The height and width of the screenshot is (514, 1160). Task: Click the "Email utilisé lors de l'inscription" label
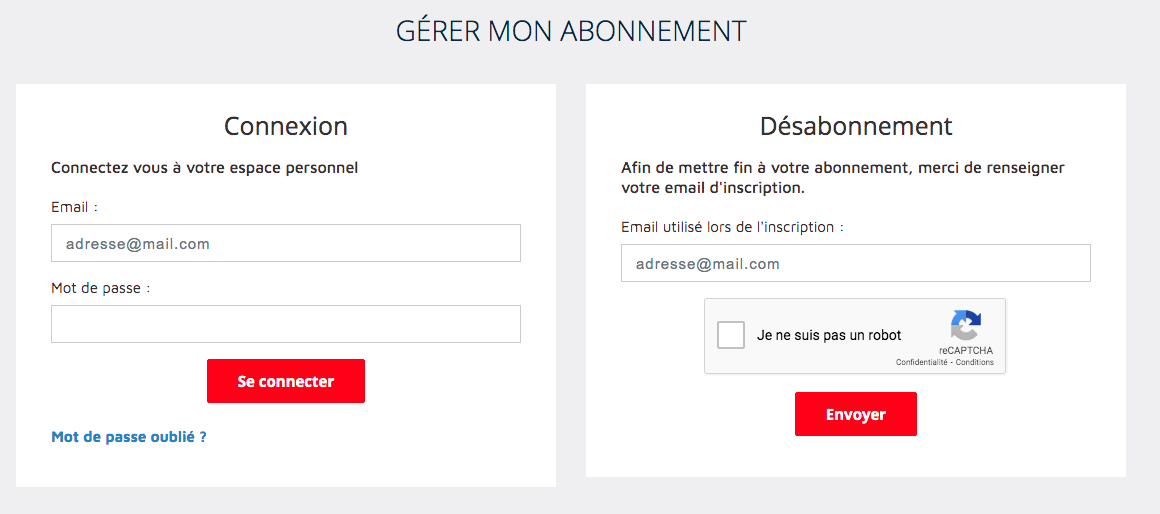[732, 227]
